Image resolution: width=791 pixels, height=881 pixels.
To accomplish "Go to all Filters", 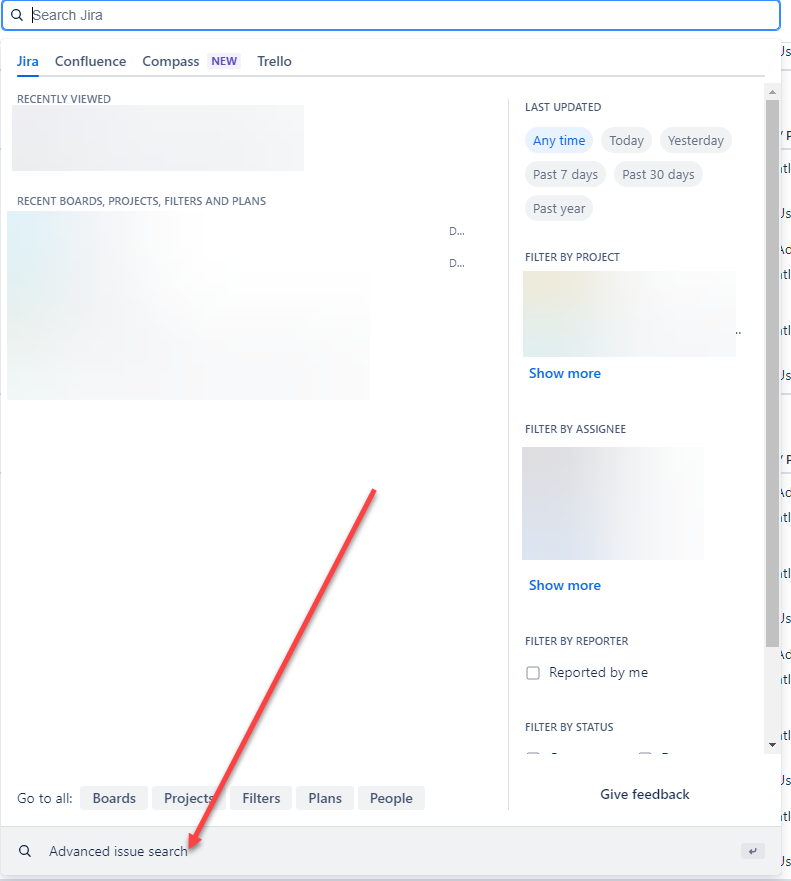I will click(x=261, y=798).
